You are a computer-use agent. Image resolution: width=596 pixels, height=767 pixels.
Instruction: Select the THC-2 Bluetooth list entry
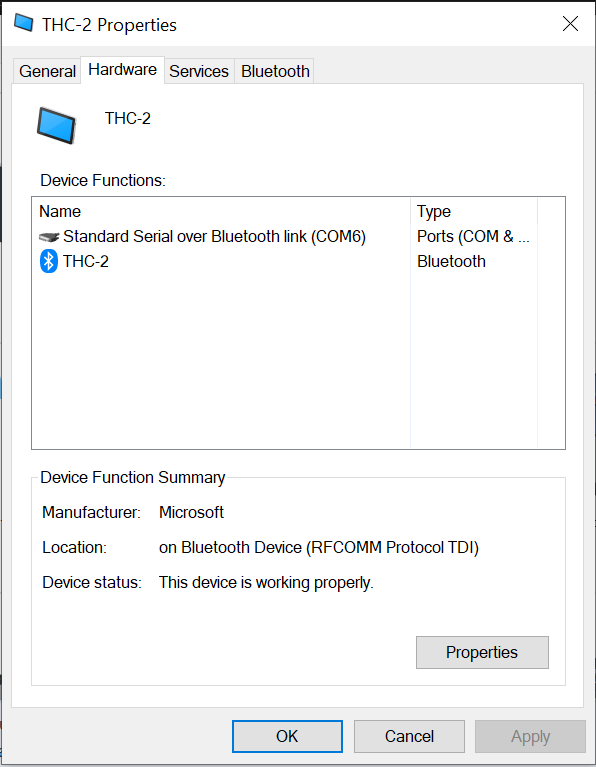point(86,261)
